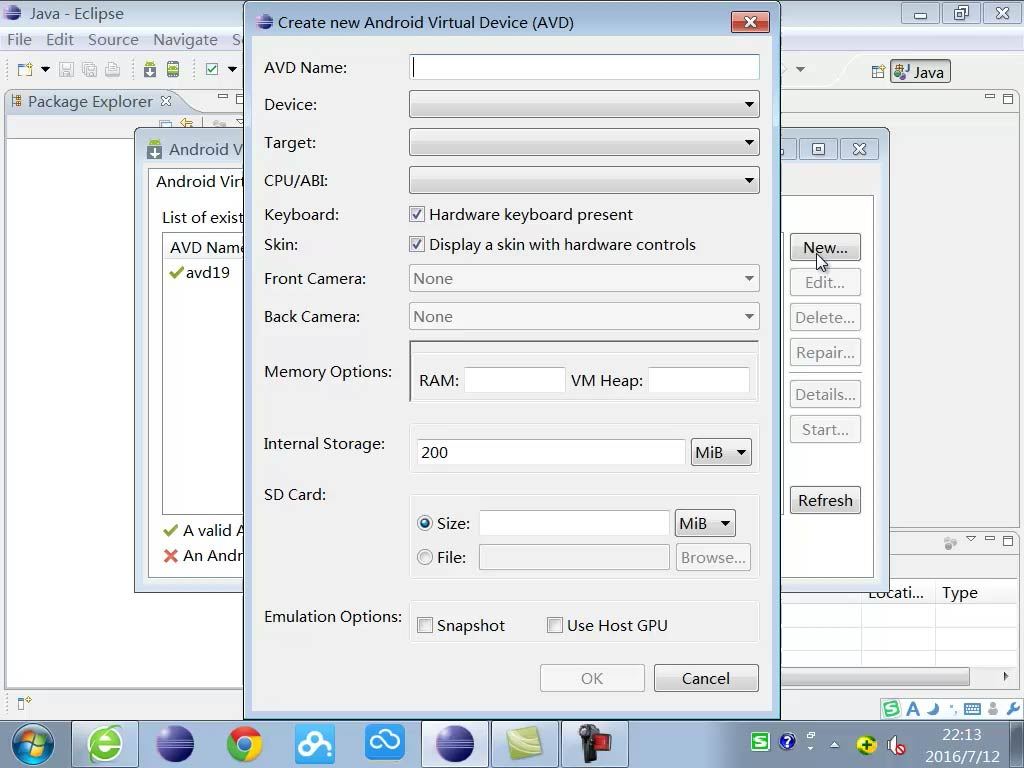This screenshot has width=1024, height=768.
Task: Click the horizontal scrollbar in bottom panel
Action: pos(875,677)
